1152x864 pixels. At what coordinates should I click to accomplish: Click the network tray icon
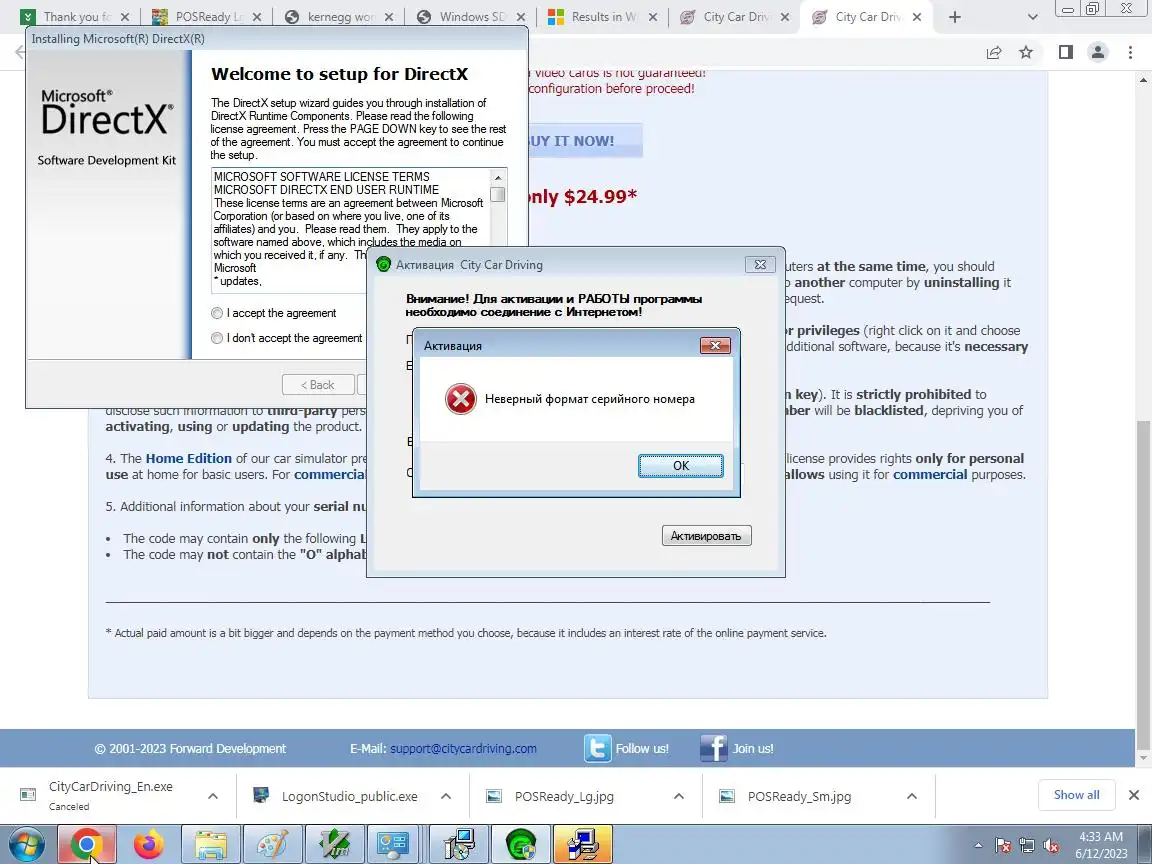click(1027, 846)
